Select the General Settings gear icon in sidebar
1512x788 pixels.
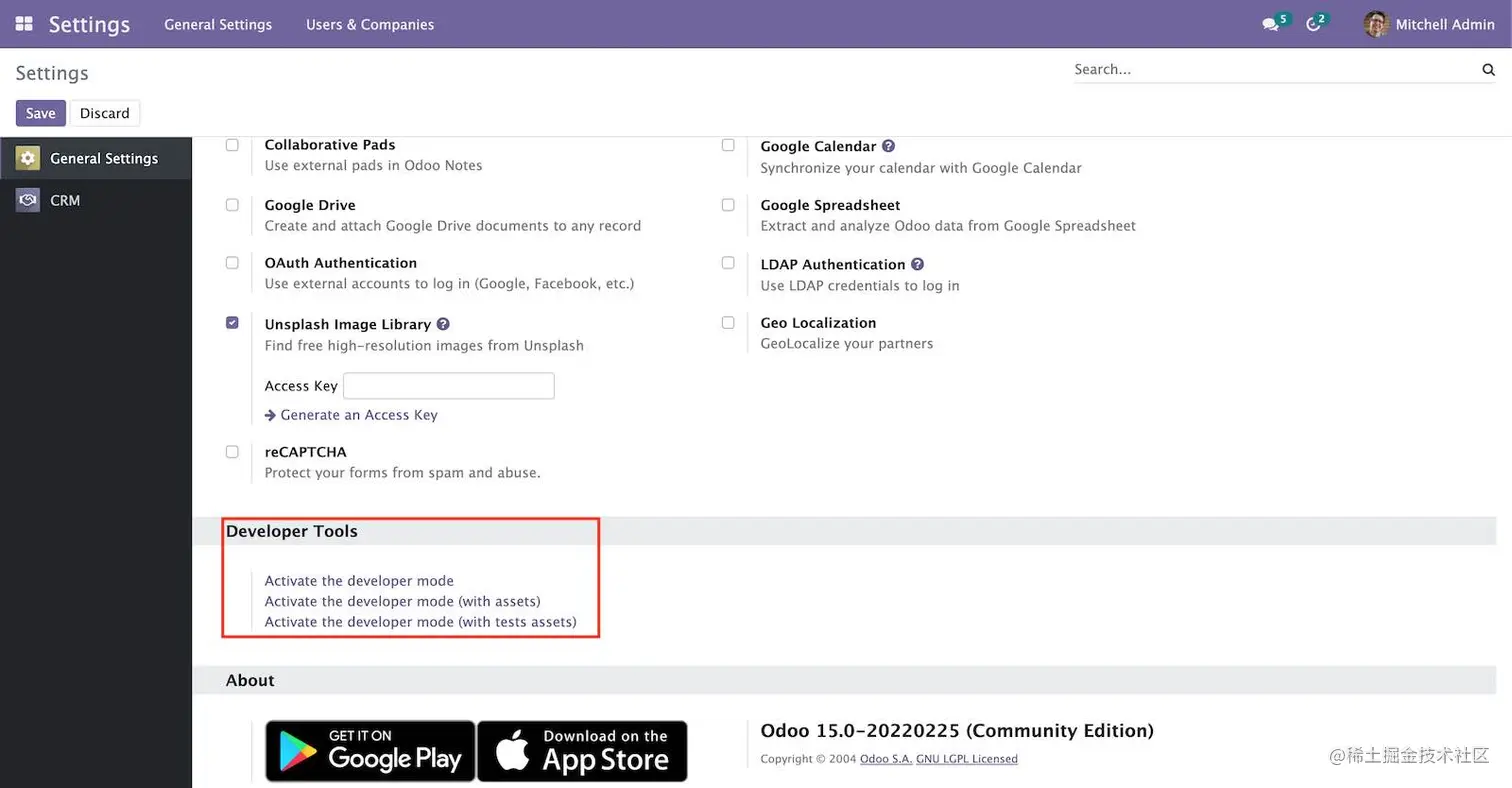point(27,157)
